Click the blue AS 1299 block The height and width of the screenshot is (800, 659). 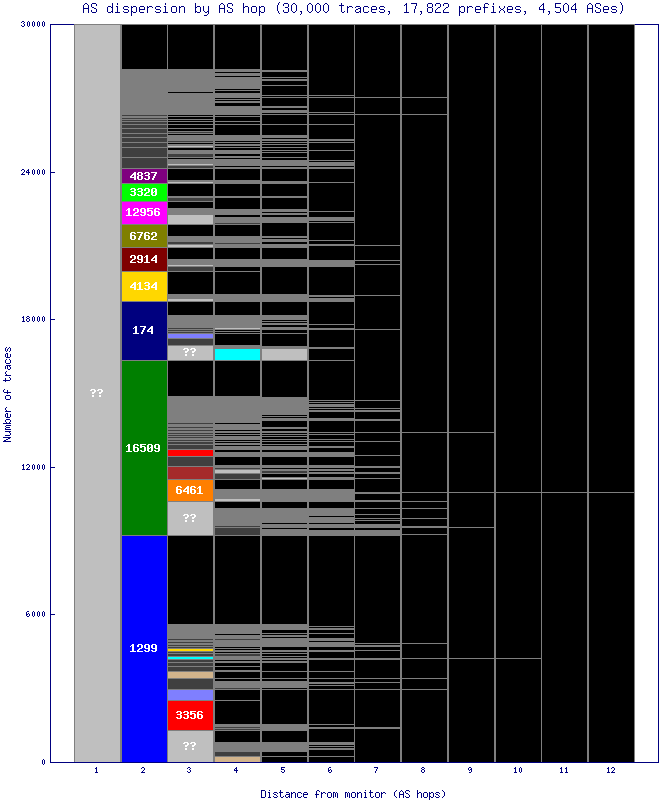144,648
